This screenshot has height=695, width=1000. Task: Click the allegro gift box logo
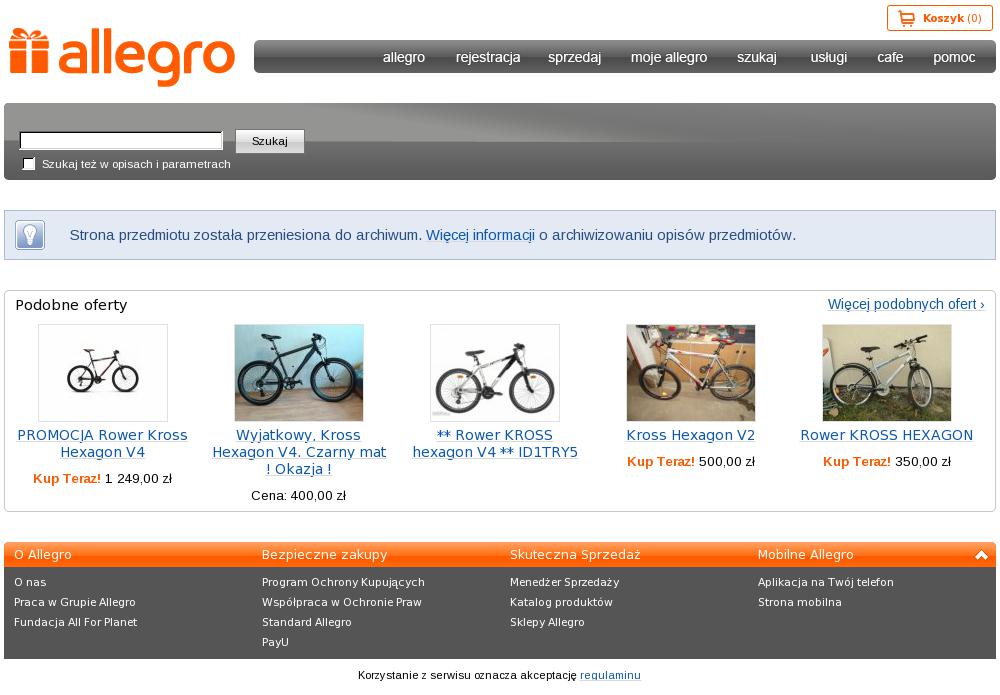(122, 57)
